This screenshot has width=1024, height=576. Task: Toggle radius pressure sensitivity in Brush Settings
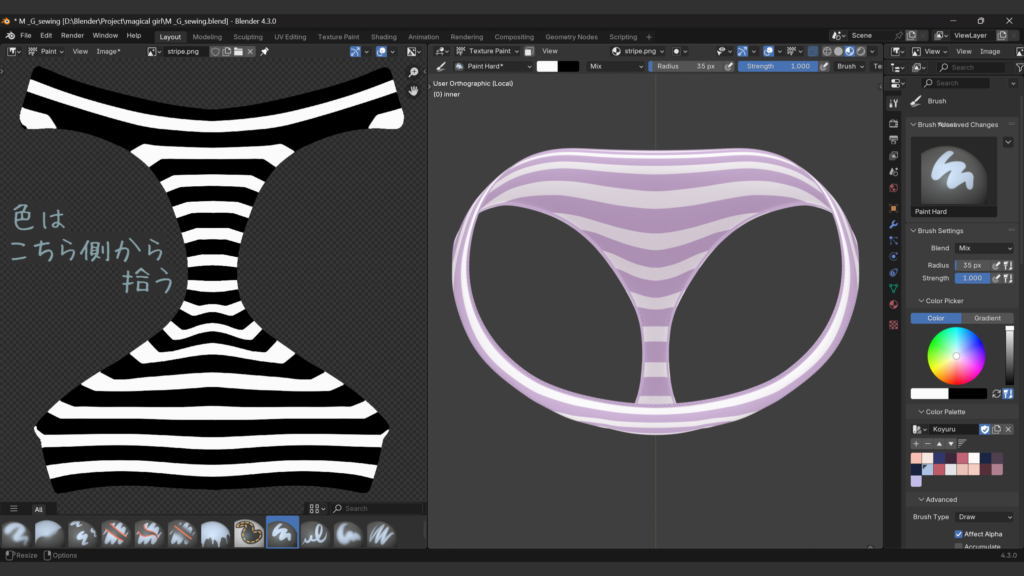coord(996,265)
